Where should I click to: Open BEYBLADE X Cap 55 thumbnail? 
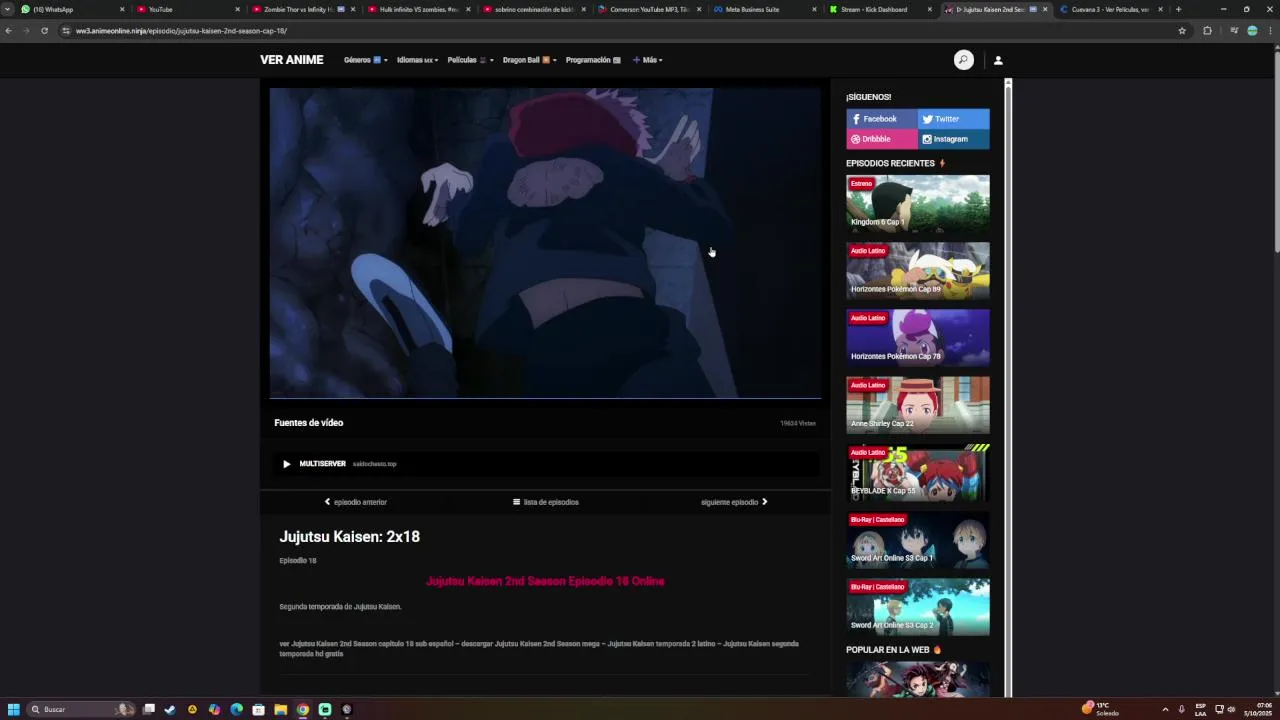point(918,472)
